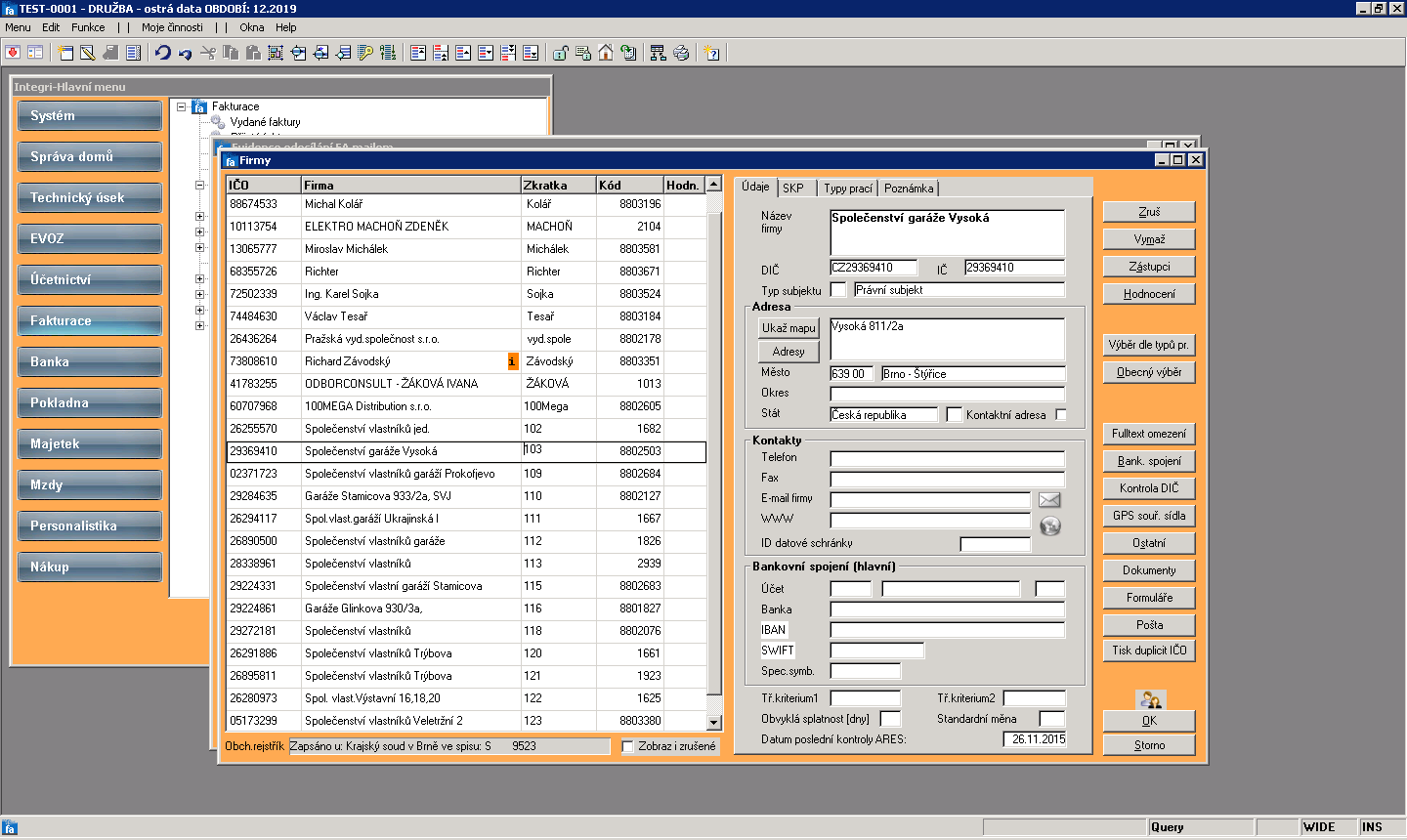Collapse the Fakturace tree node

click(182, 106)
